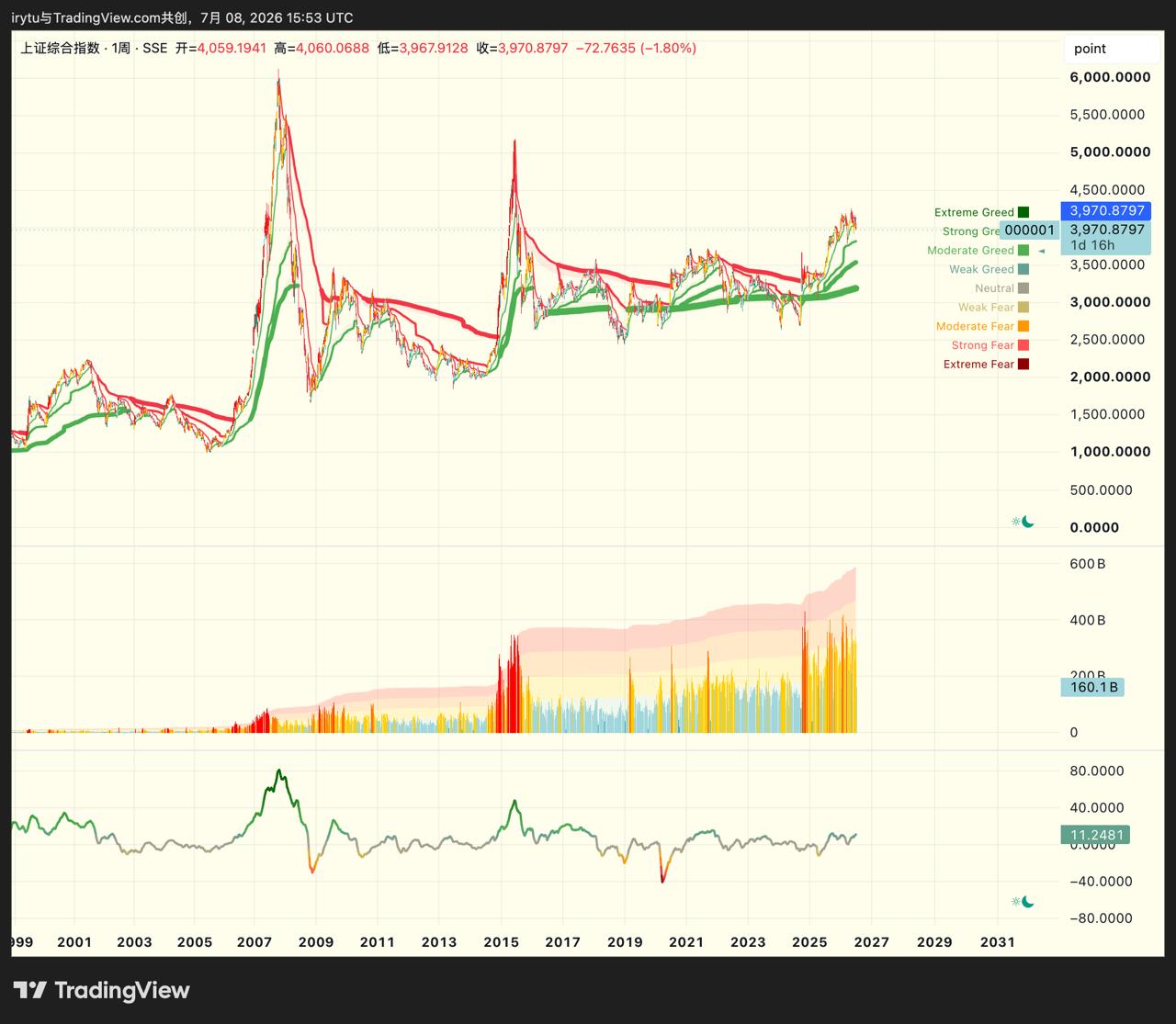
Task: Click the Extreme Fear dark red square
Action: click(x=1023, y=364)
